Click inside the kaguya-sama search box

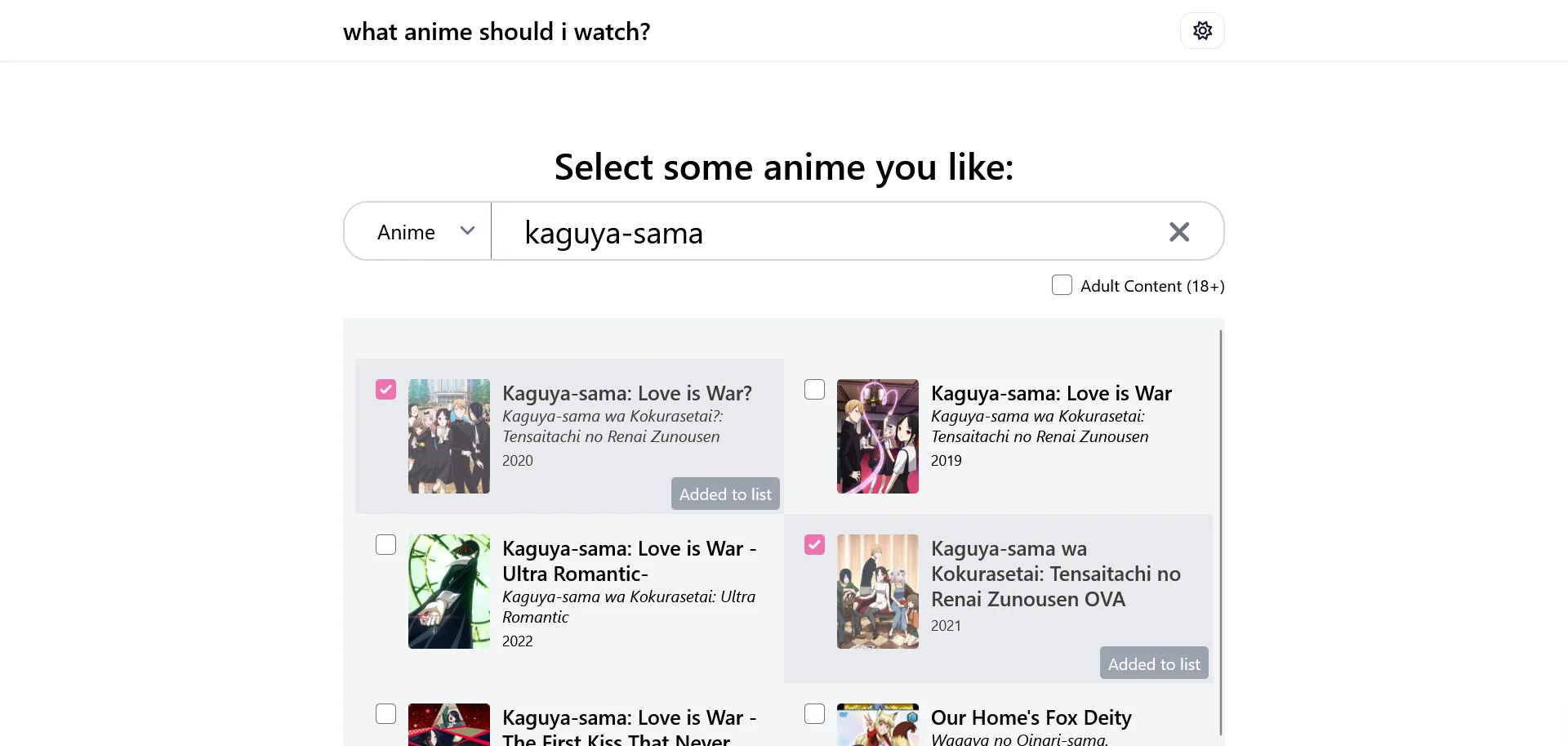(x=817, y=233)
